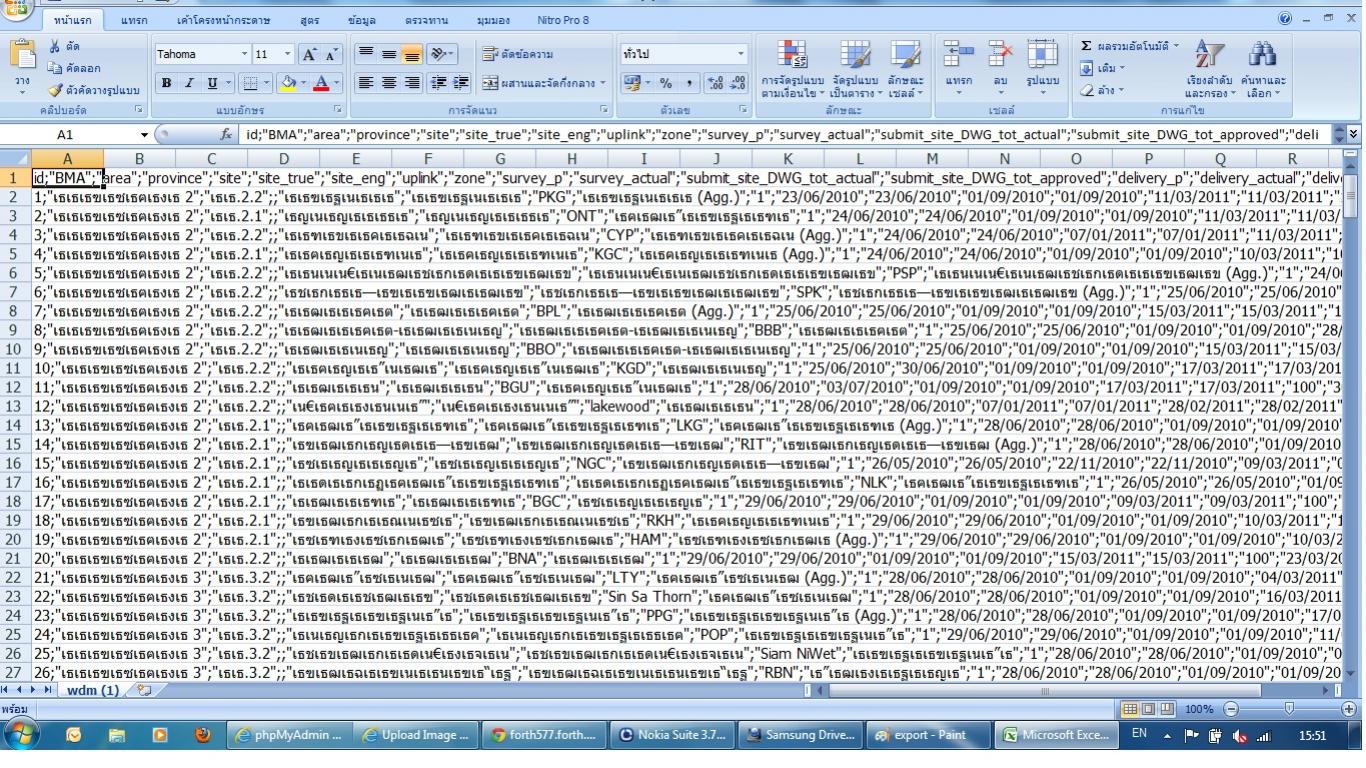Screen dimensions: 1366x768
Task: Toggle wrap text (ตัดข้อความ)
Action: 516,54
